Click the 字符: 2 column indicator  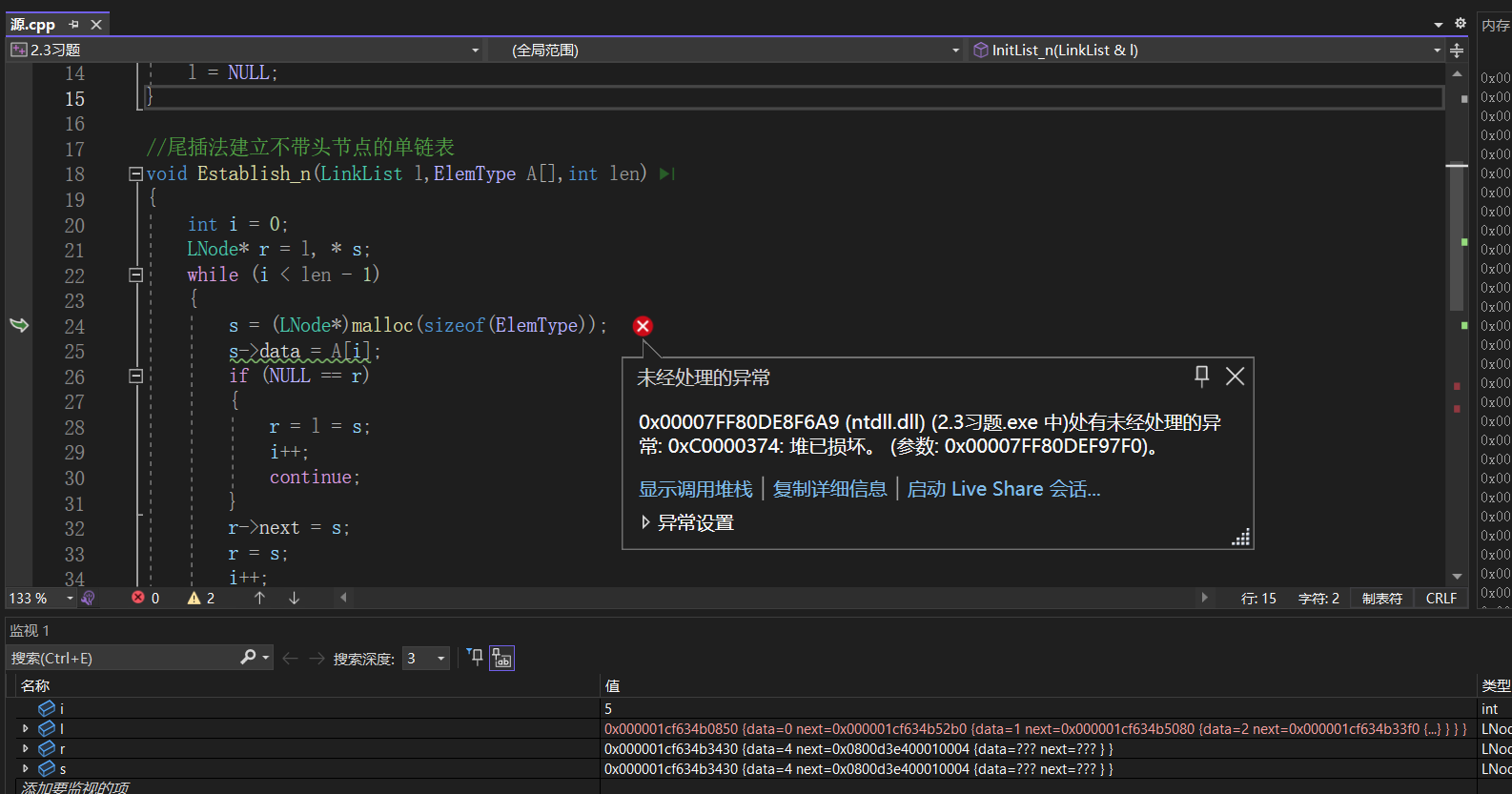pos(1318,599)
